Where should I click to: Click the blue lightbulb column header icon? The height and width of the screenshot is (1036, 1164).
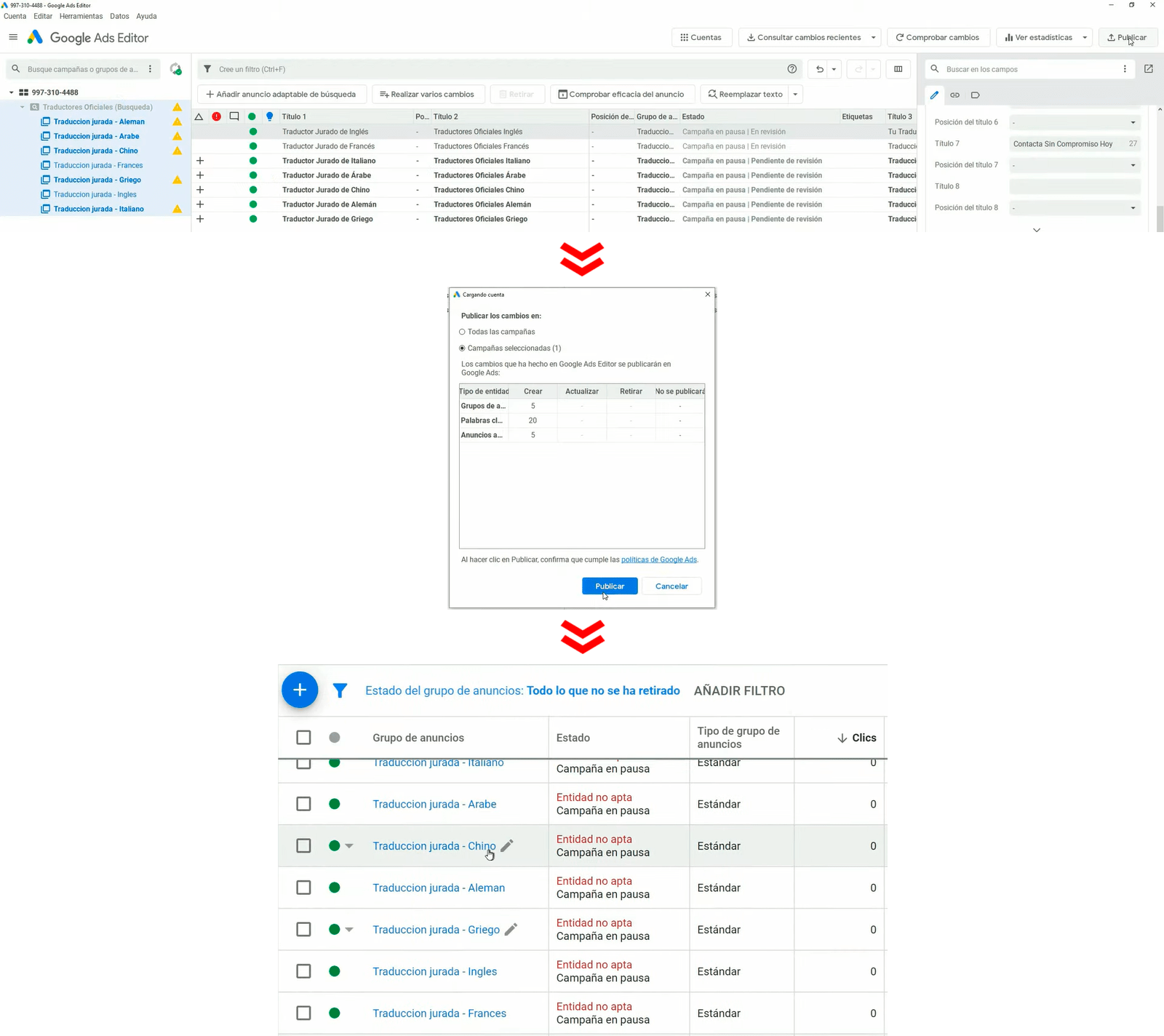pos(270,116)
